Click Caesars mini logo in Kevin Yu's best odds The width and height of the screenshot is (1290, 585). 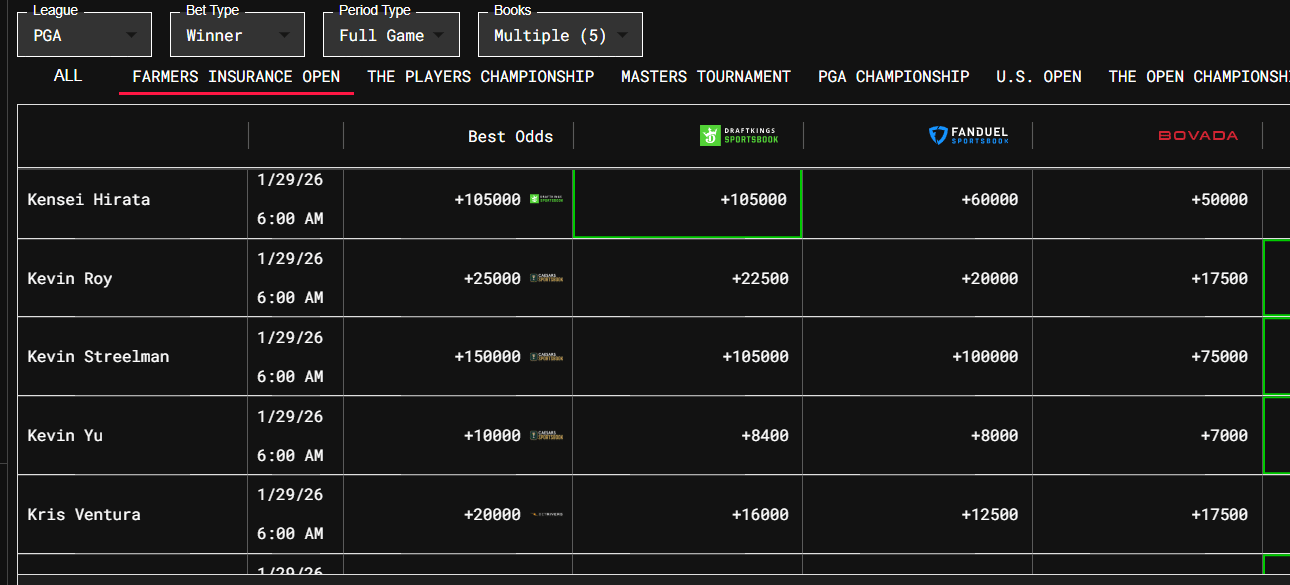click(547, 436)
